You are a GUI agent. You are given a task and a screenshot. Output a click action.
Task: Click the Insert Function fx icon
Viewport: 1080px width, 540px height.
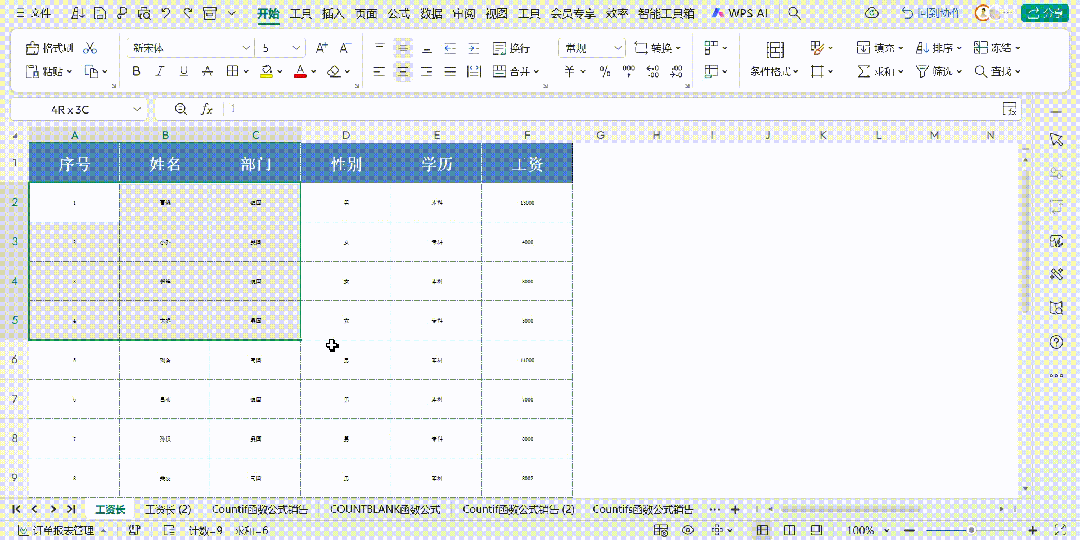coord(207,109)
